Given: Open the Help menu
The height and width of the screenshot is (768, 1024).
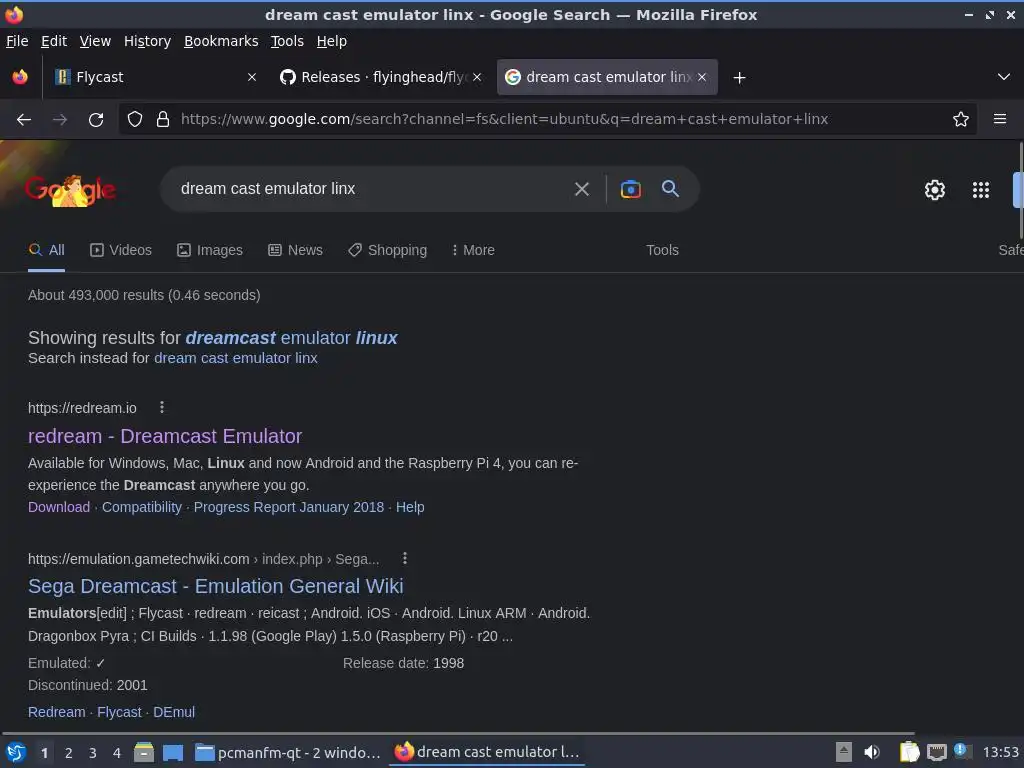Looking at the screenshot, I should click(x=332, y=41).
